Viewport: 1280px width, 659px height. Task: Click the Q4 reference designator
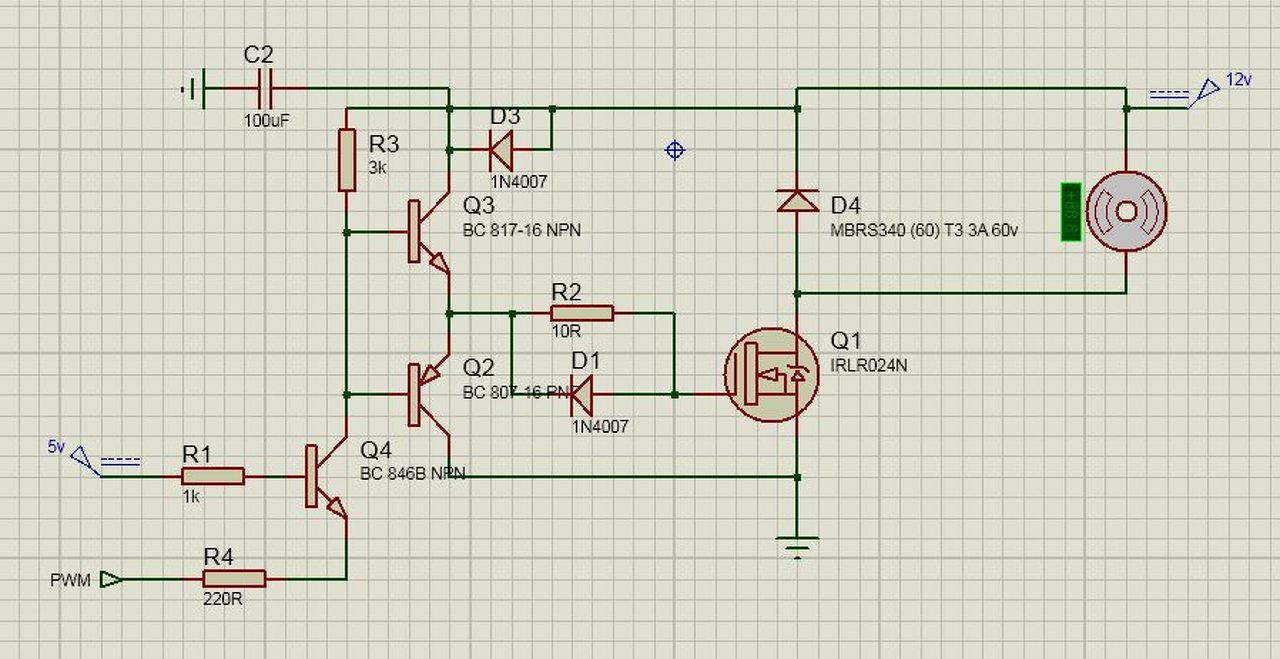pos(376,450)
